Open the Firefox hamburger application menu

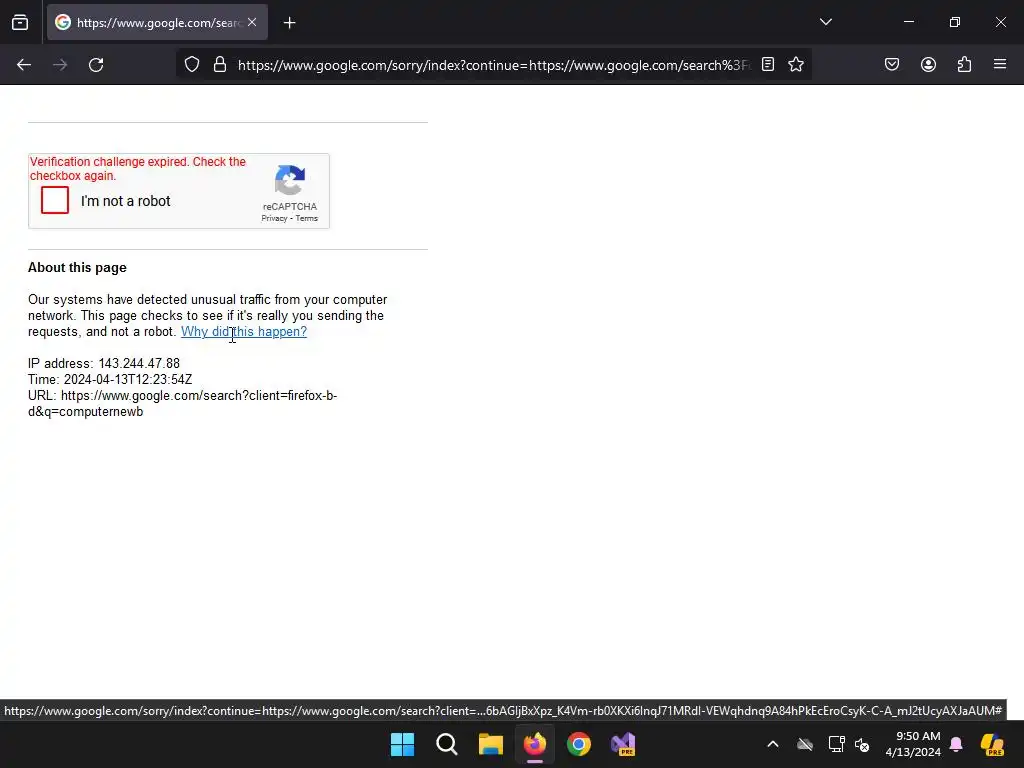coord(1000,64)
